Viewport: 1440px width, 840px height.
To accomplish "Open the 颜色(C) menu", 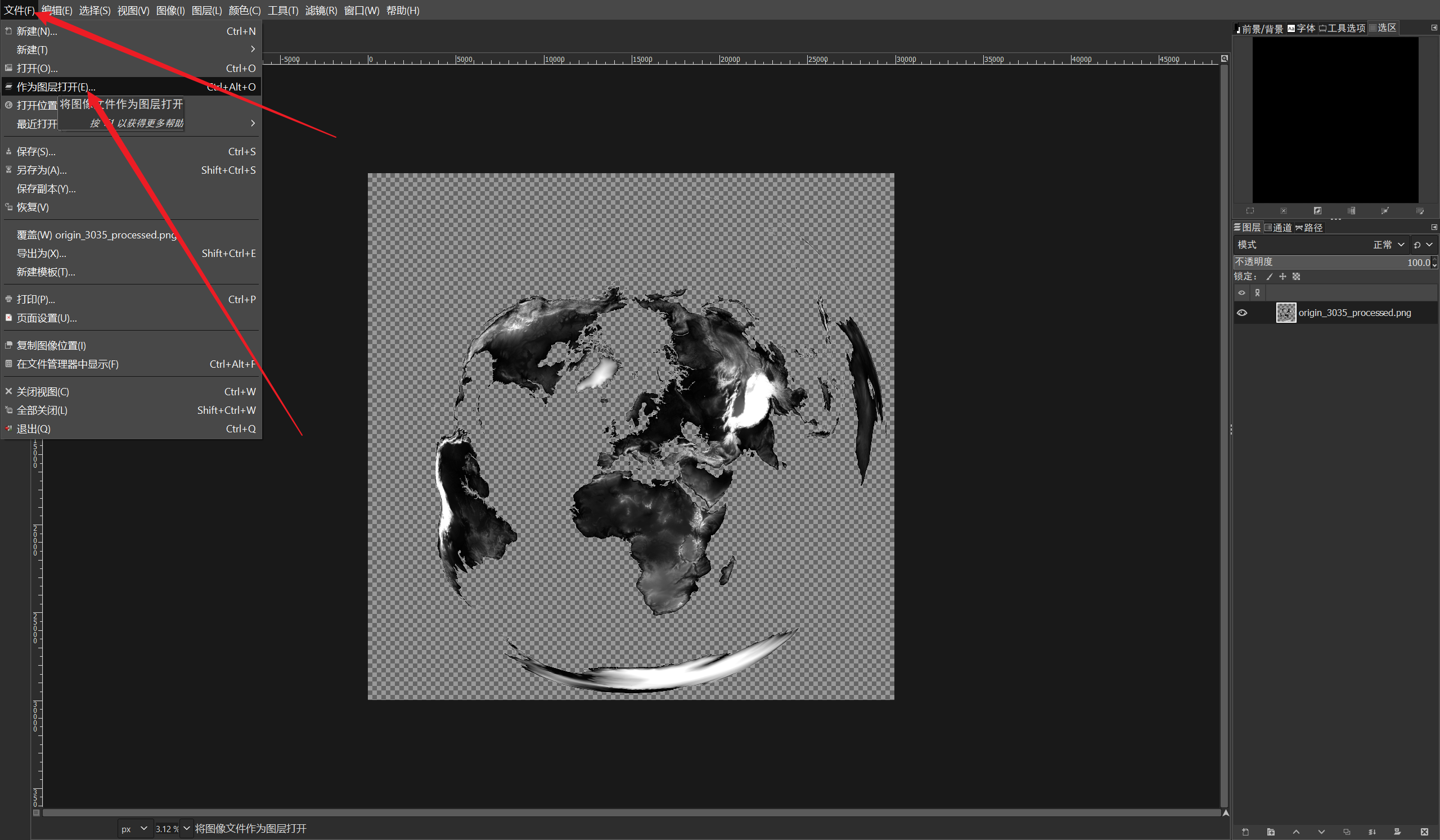I will point(245,10).
